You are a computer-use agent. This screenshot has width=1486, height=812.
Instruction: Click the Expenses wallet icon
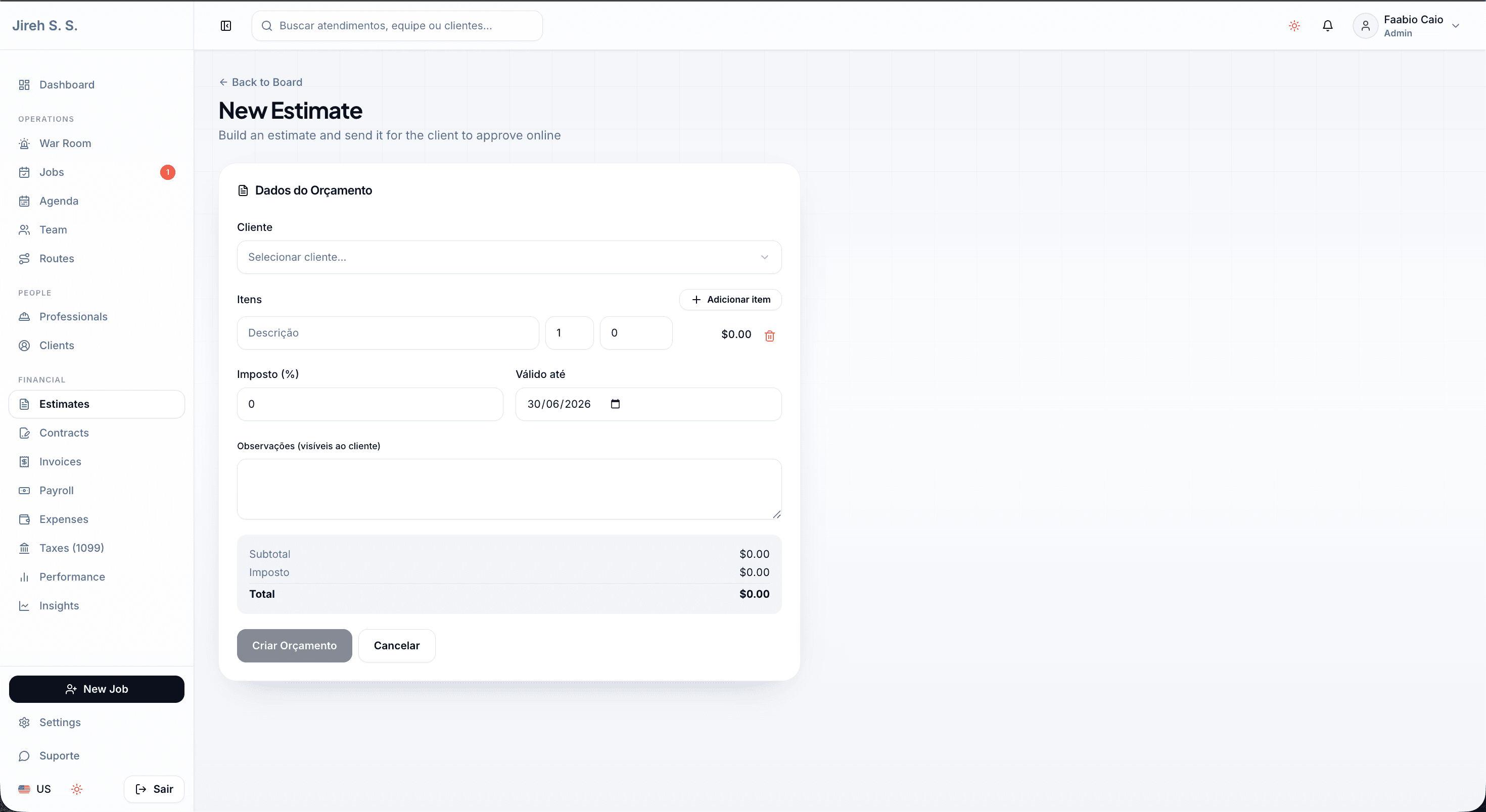coord(24,519)
